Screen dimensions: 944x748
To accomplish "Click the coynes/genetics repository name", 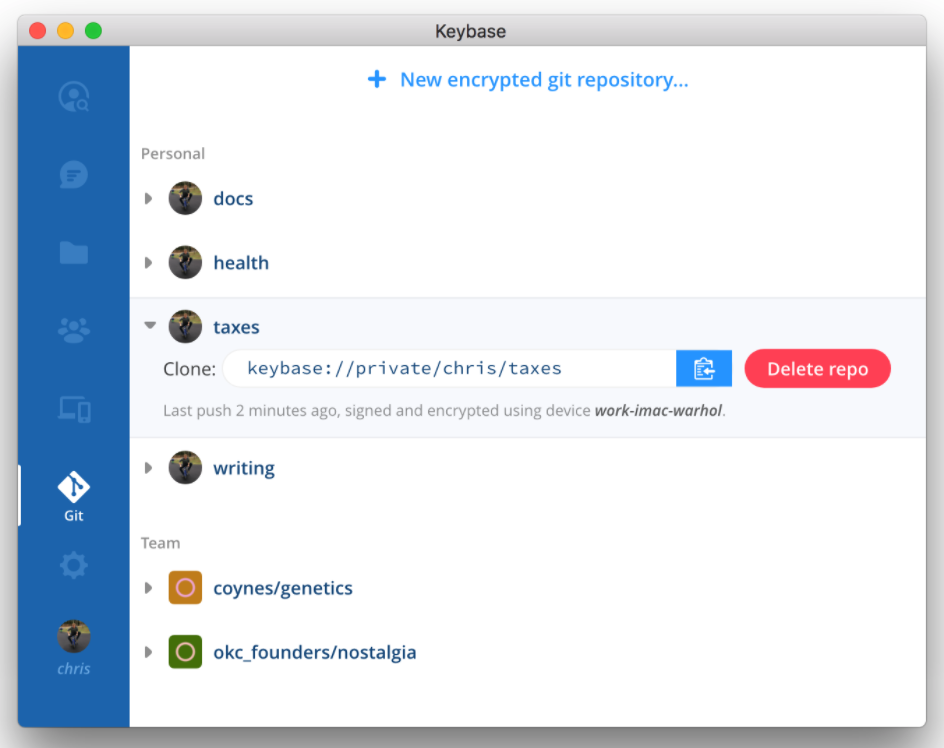I will click(283, 588).
